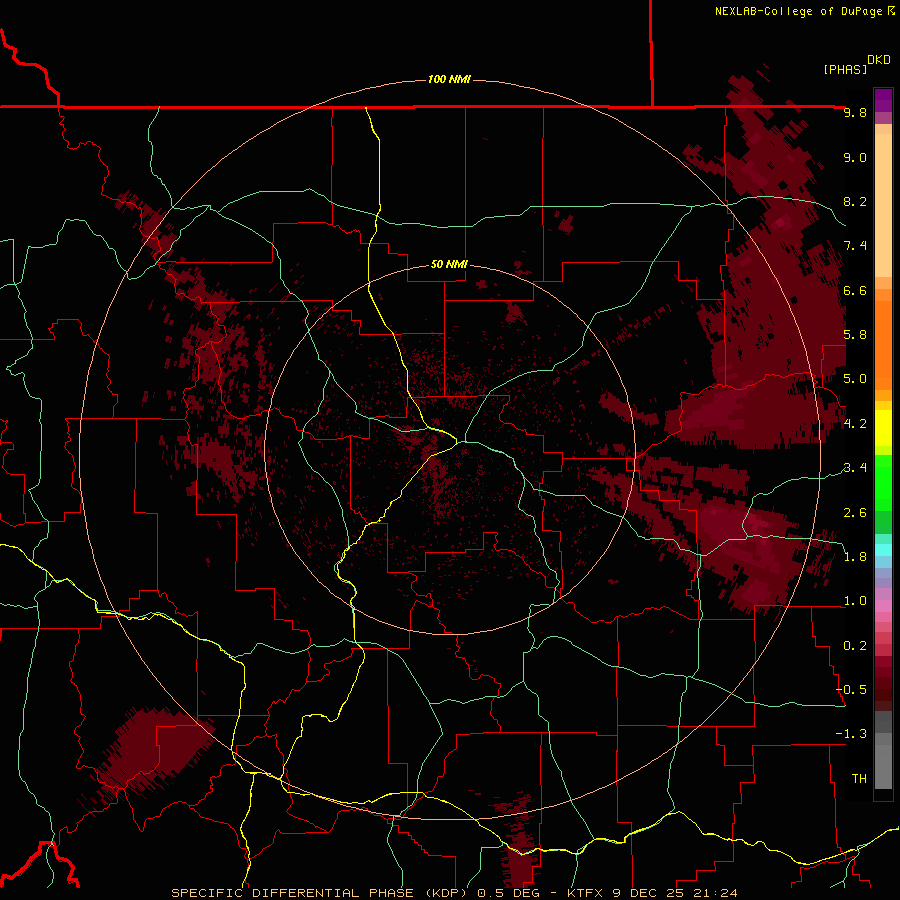
Task: Click the 3.4 scale value
Action: pyautogui.click(x=855, y=468)
